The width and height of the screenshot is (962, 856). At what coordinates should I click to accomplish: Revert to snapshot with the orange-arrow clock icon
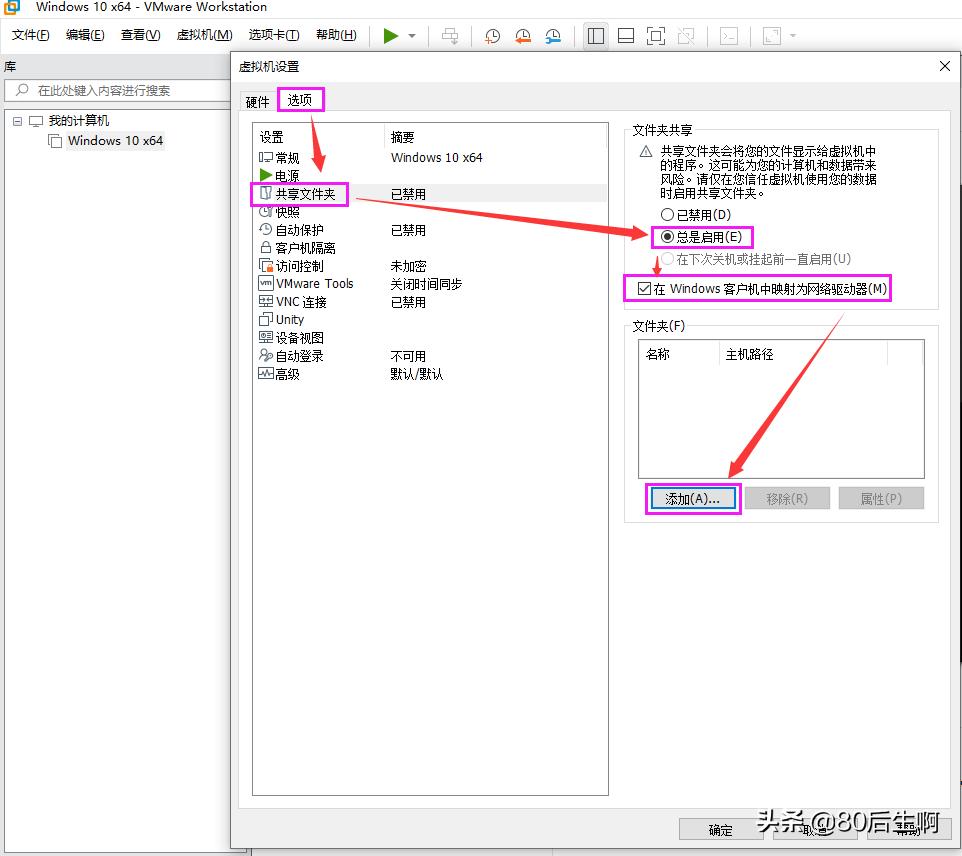pyautogui.click(x=522, y=36)
